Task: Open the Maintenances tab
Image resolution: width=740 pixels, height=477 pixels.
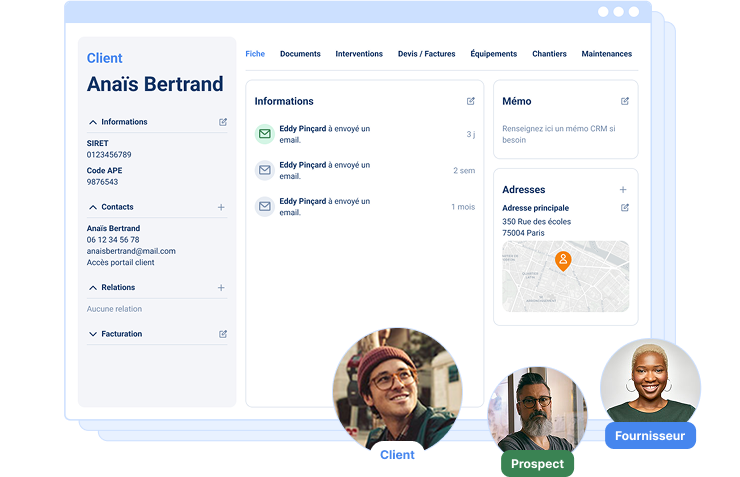Action: pyautogui.click(x=606, y=54)
